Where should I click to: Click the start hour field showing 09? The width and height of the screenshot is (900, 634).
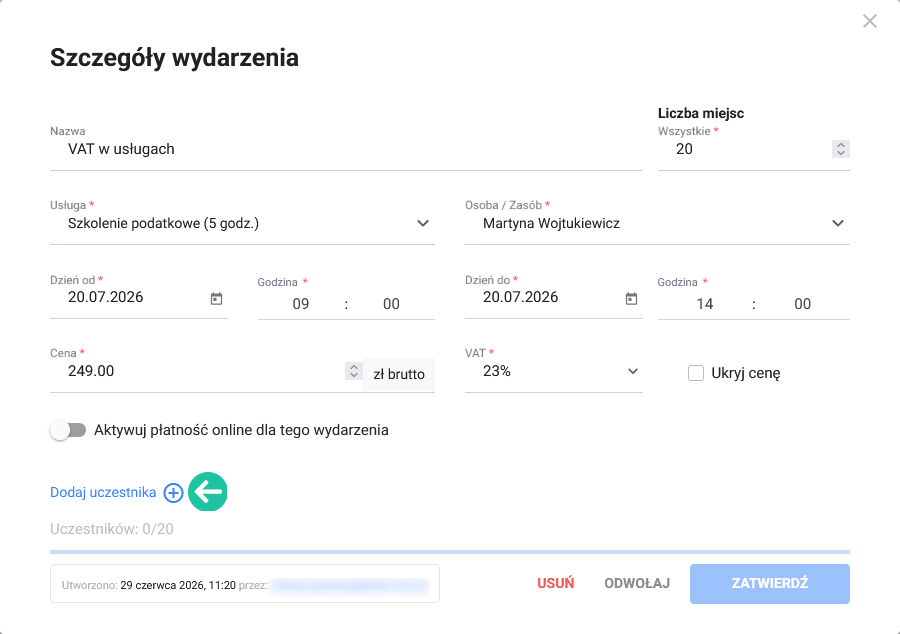(x=301, y=304)
